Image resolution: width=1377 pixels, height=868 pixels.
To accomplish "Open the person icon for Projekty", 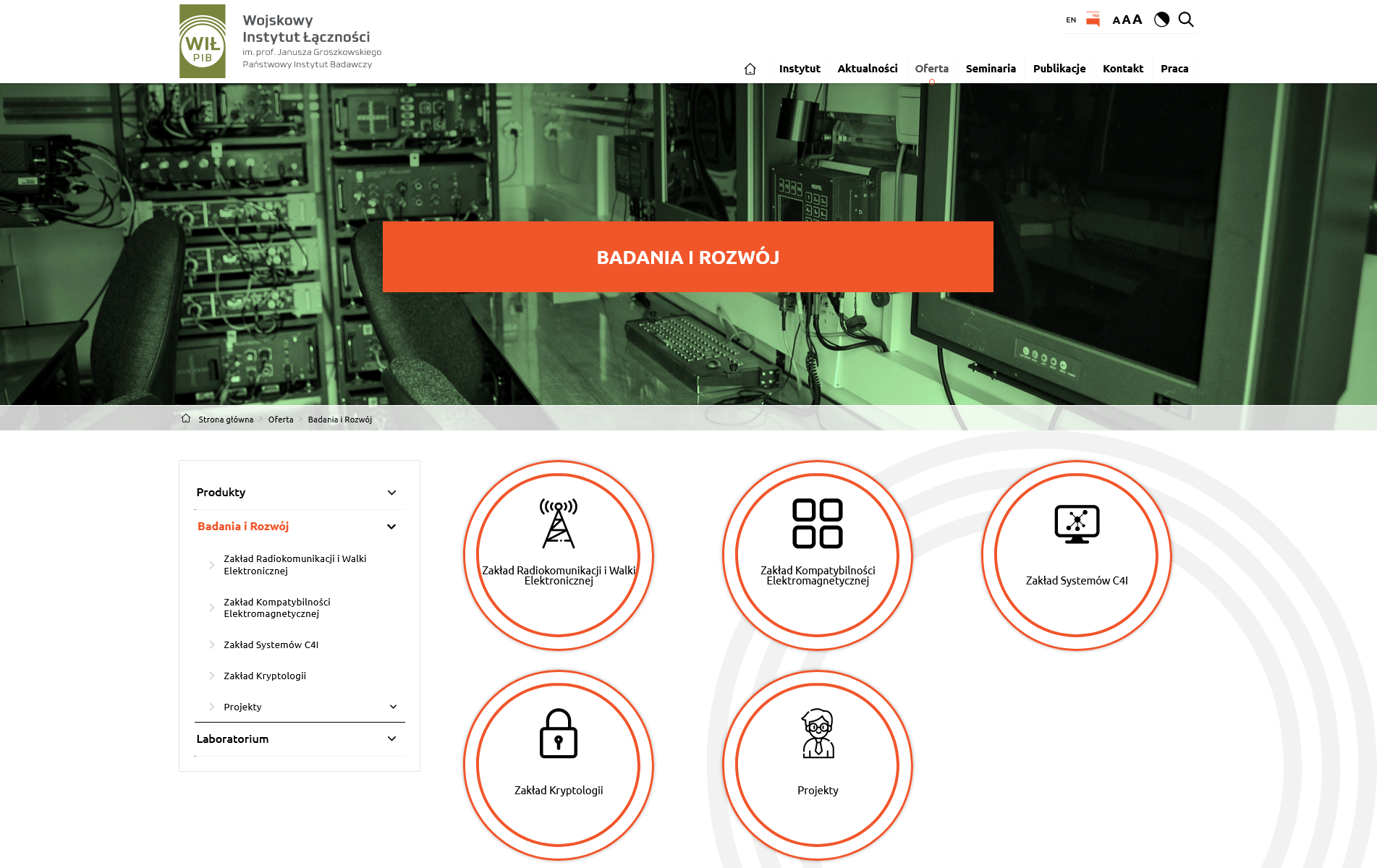I will [x=818, y=733].
